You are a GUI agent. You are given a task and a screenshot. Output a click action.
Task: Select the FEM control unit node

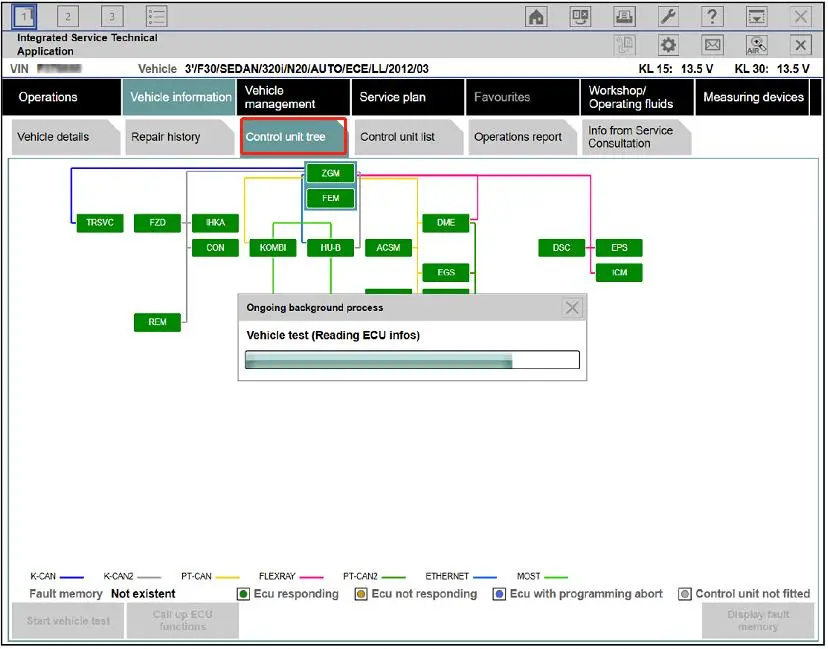(331, 199)
